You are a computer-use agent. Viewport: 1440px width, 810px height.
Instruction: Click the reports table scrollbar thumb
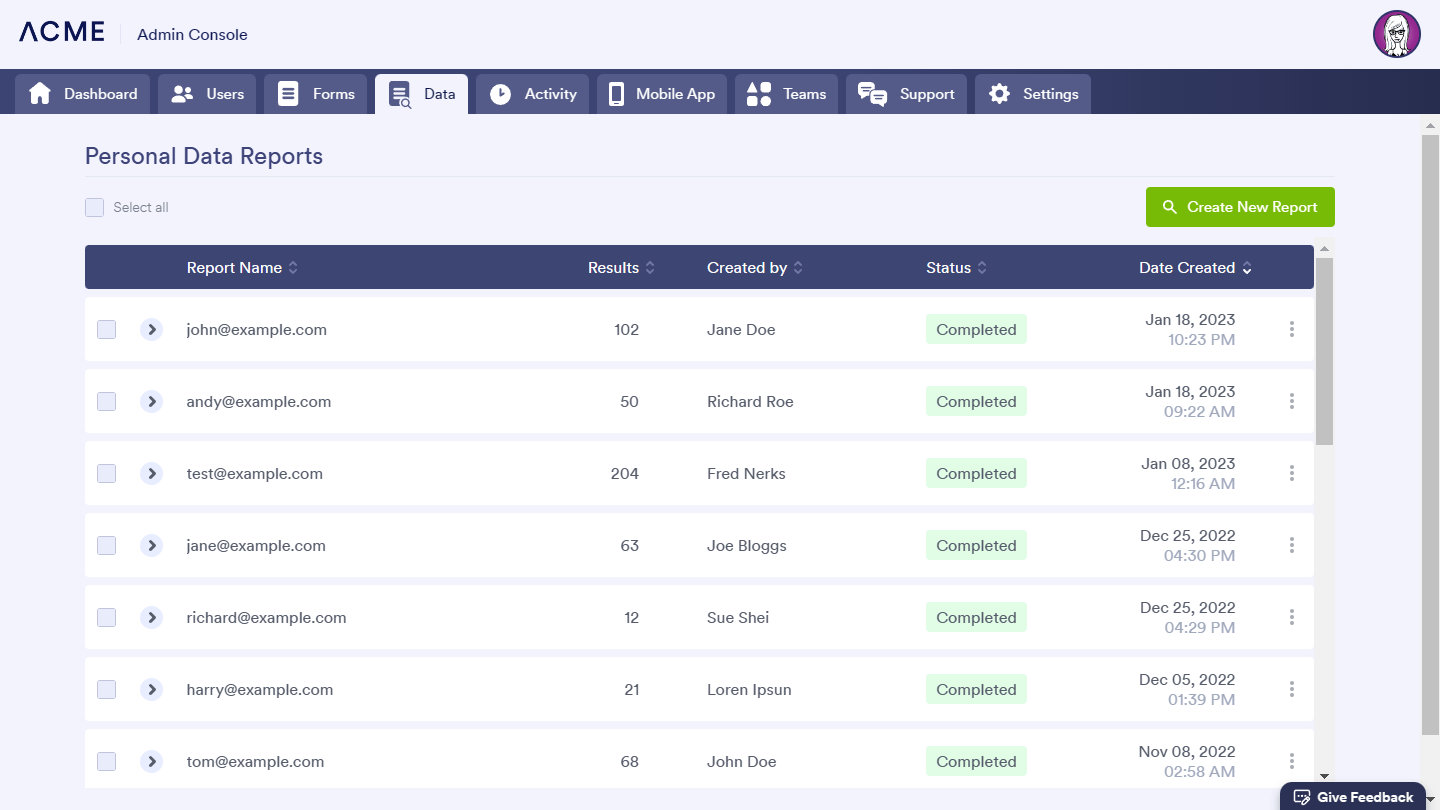coord(1324,350)
